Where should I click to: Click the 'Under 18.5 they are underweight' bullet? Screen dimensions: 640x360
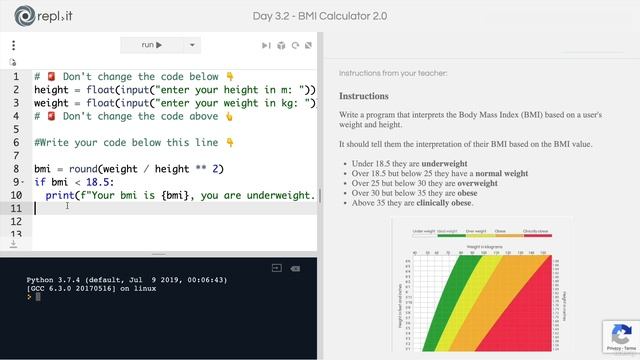click(x=409, y=163)
